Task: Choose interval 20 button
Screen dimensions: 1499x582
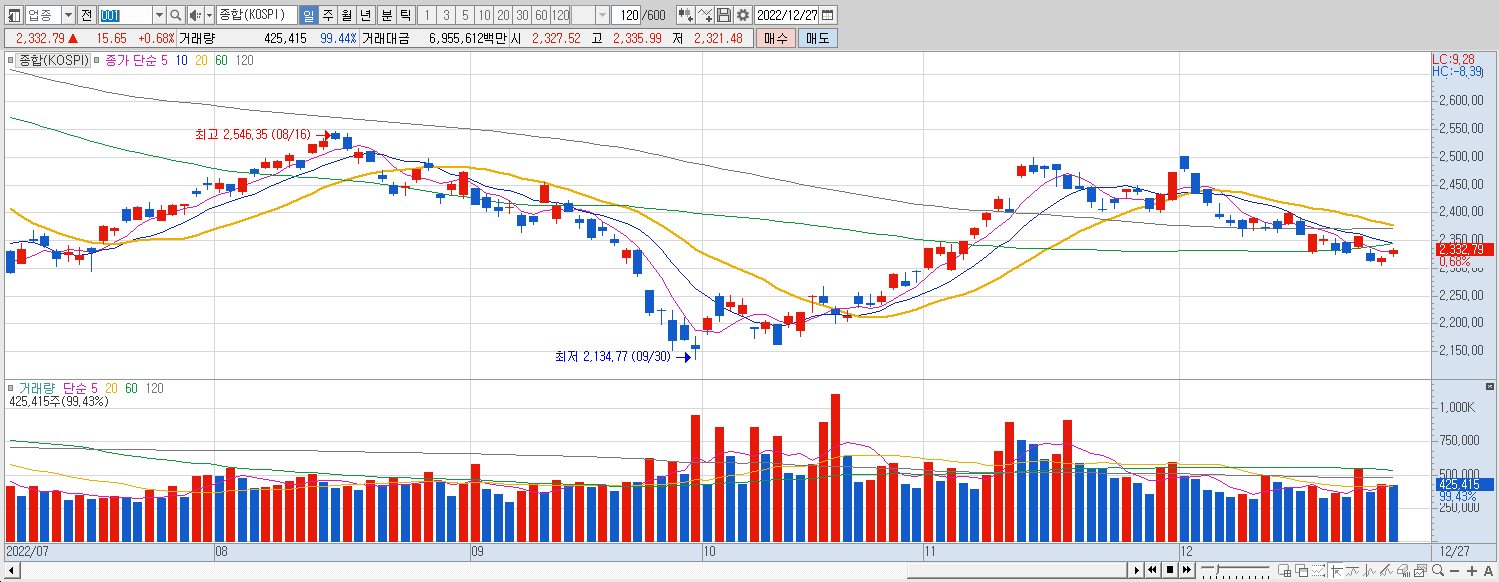Action: tap(503, 15)
